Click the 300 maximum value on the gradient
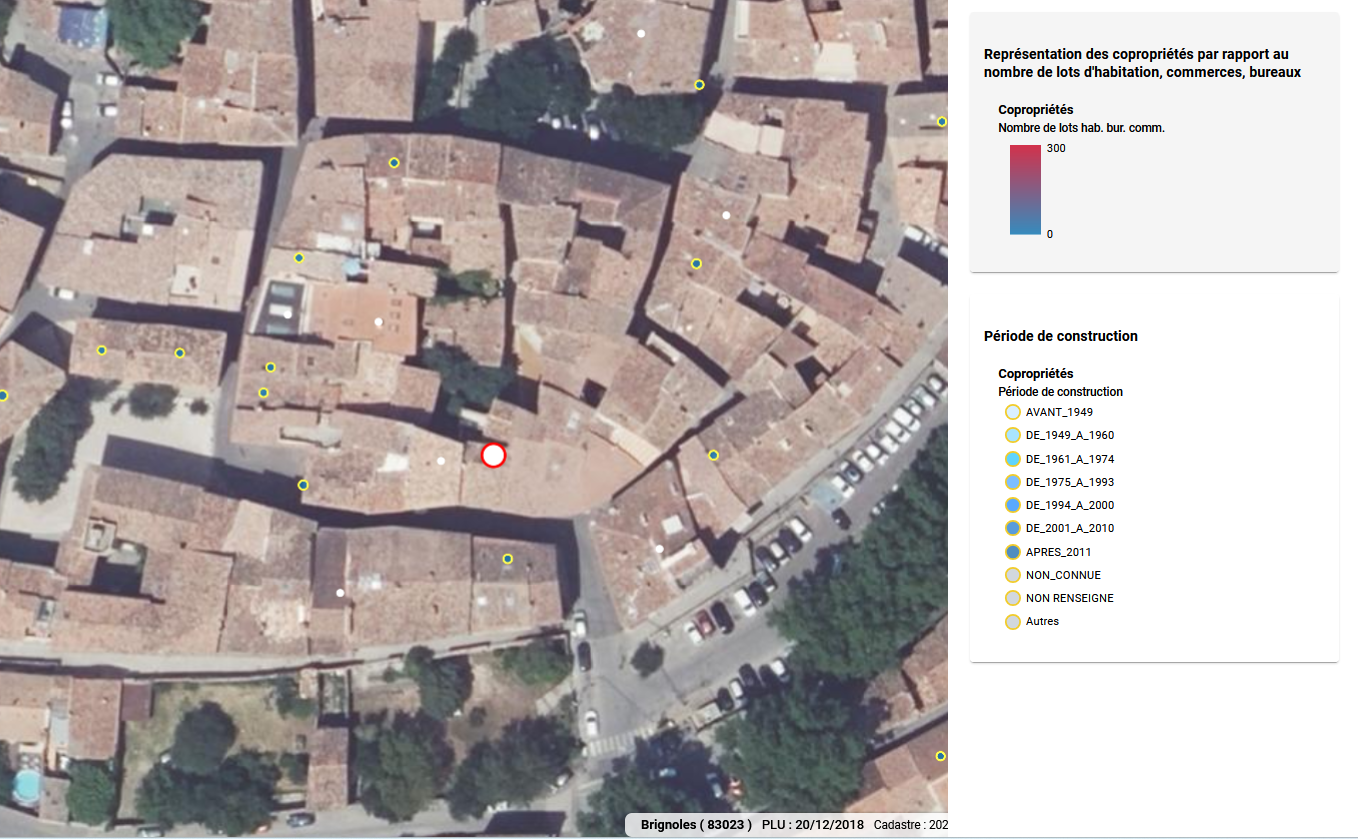 (x=1056, y=148)
